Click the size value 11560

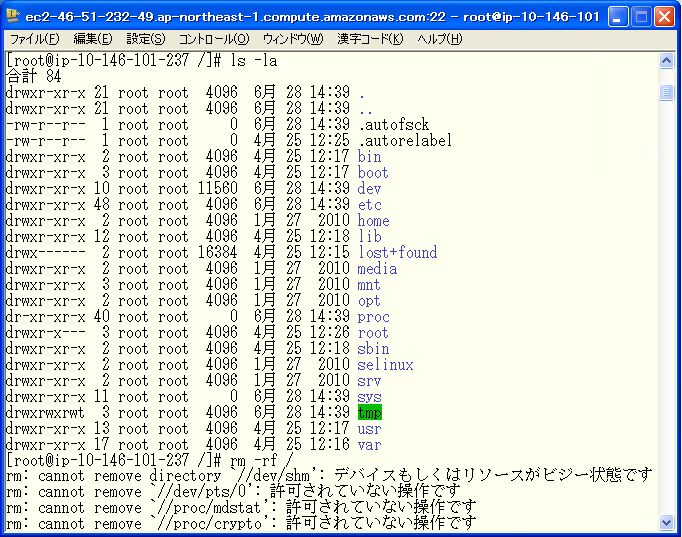coord(218,189)
